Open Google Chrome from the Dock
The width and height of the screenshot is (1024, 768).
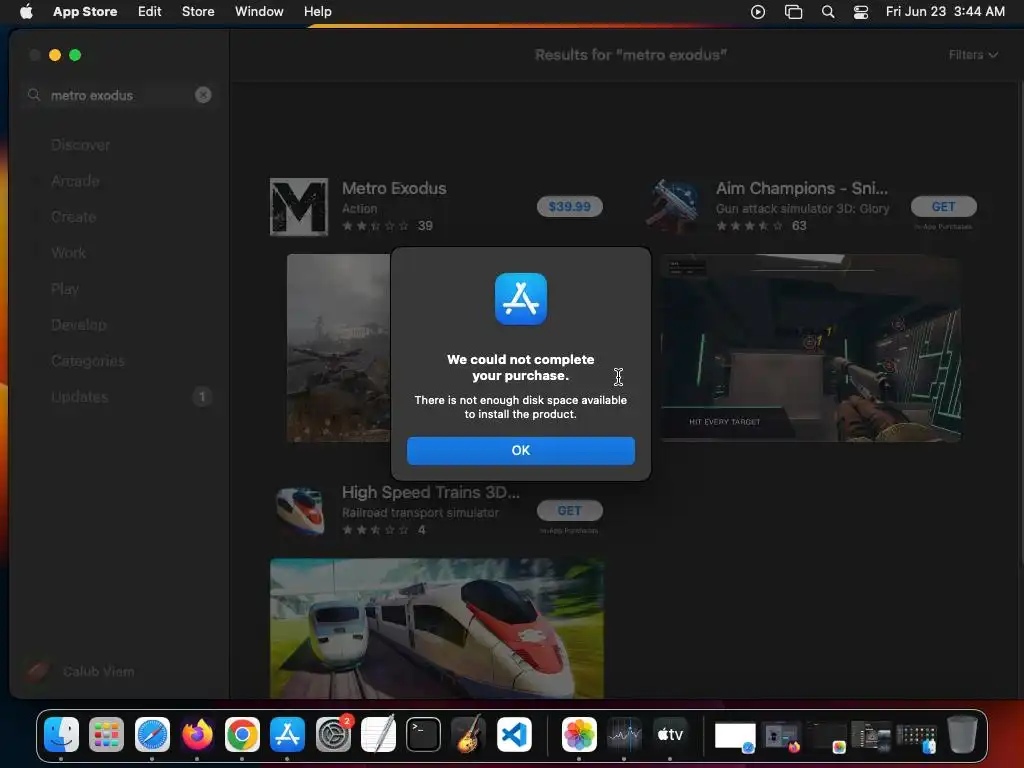click(242, 735)
